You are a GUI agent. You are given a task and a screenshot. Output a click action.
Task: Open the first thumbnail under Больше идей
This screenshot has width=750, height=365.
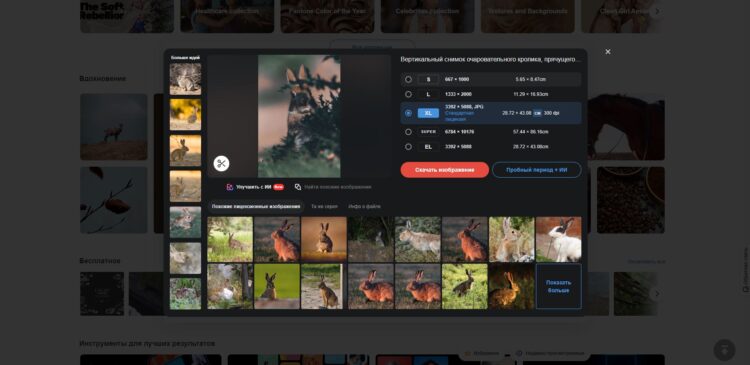tap(186, 79)
